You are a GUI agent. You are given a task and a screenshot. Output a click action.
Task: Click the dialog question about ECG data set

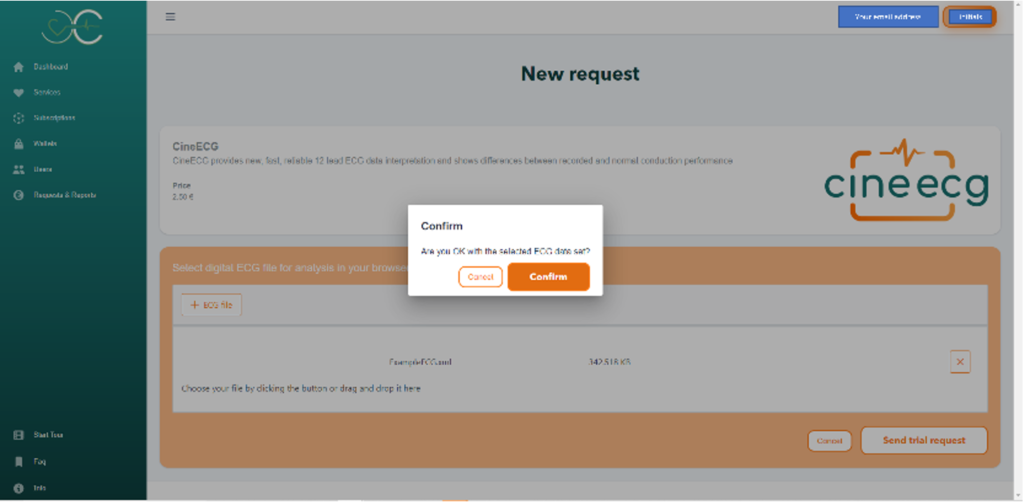(505, 251)
